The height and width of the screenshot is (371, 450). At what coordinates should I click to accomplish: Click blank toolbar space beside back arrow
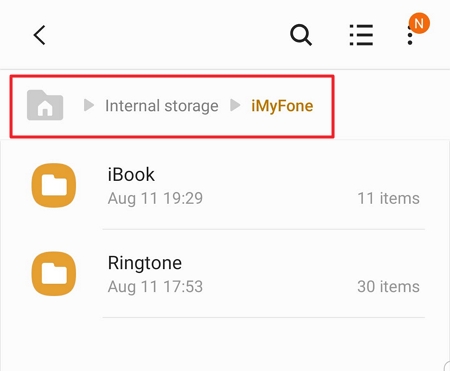(167, 35)
